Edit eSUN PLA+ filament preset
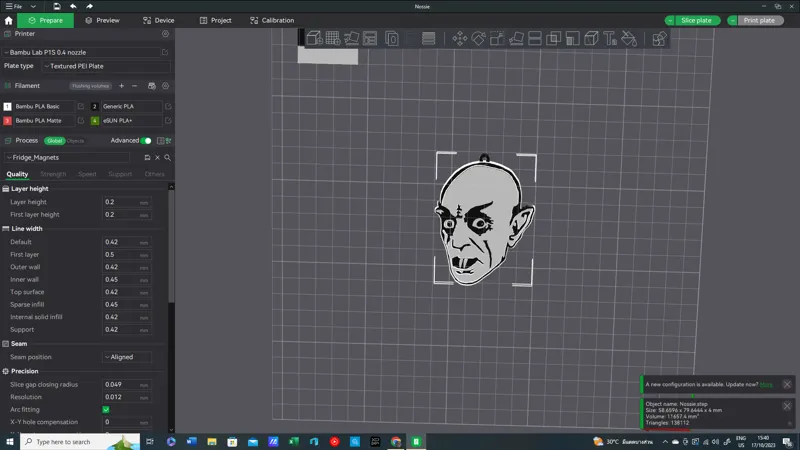Viewport: 800px width, 450px height. 168,120
